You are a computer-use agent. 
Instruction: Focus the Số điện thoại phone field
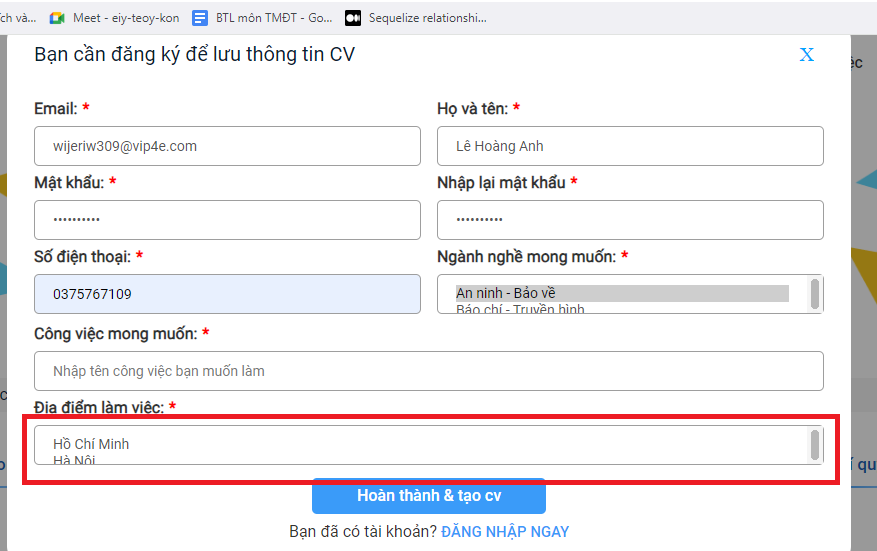(x=227, y=294)
